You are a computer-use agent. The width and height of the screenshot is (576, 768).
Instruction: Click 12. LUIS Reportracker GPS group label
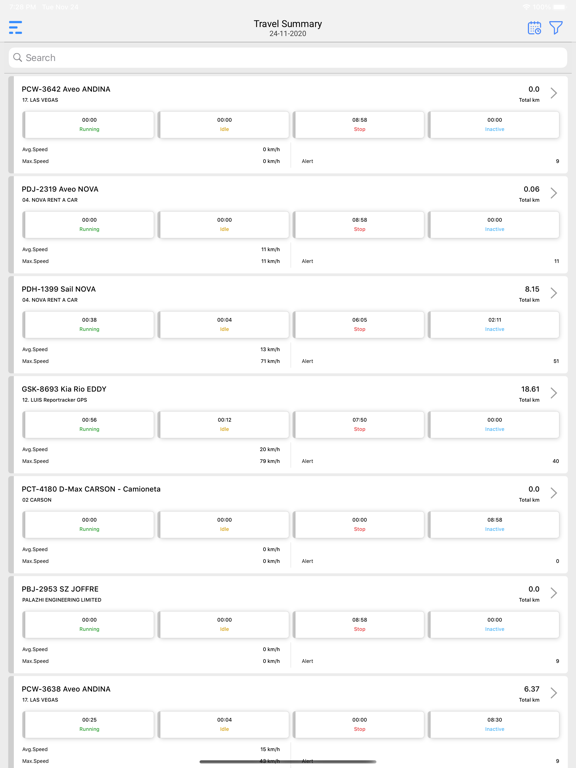(54, 400)
